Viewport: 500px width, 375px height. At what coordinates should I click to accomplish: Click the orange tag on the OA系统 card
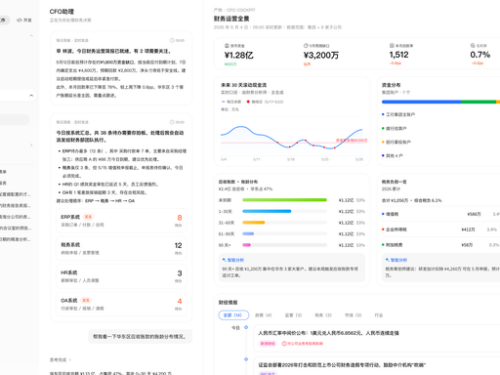tap(86, 300)
